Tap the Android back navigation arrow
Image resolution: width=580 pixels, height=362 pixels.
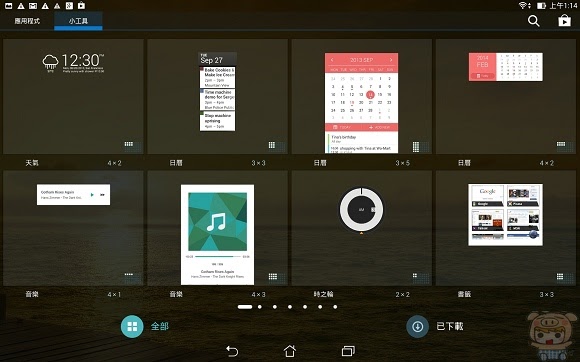tap(232, 351)
